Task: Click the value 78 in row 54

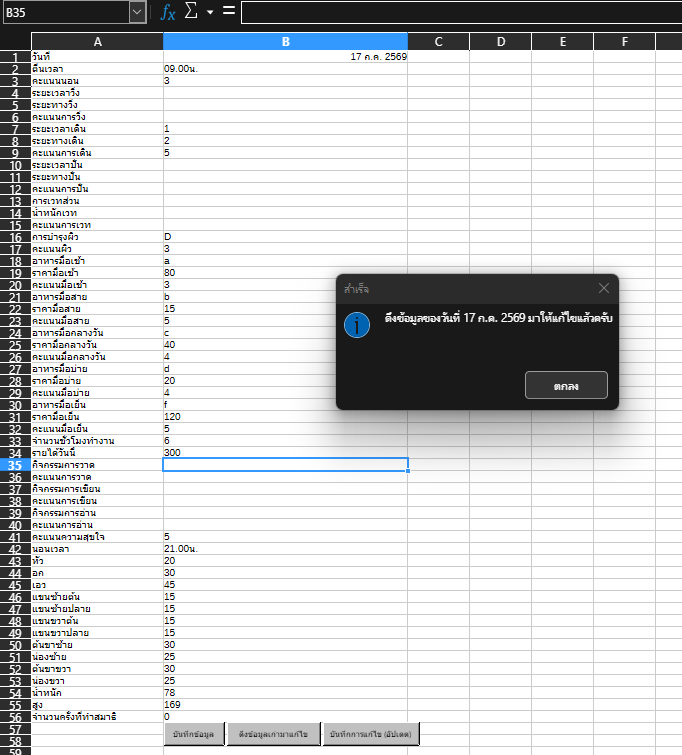Action: tap(286, 693)
